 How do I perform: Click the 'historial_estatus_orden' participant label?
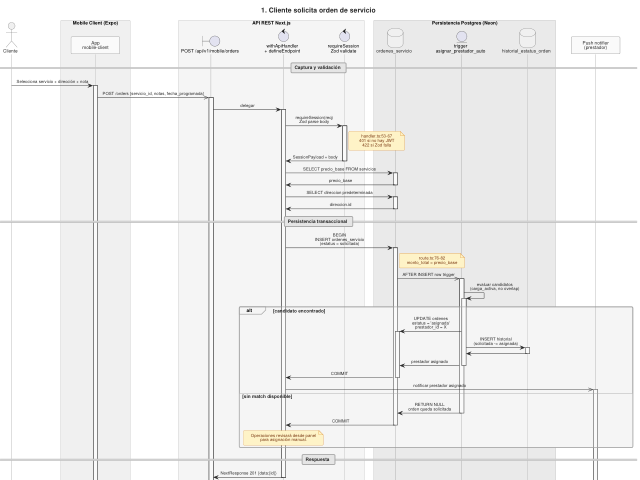coord(526,51)
